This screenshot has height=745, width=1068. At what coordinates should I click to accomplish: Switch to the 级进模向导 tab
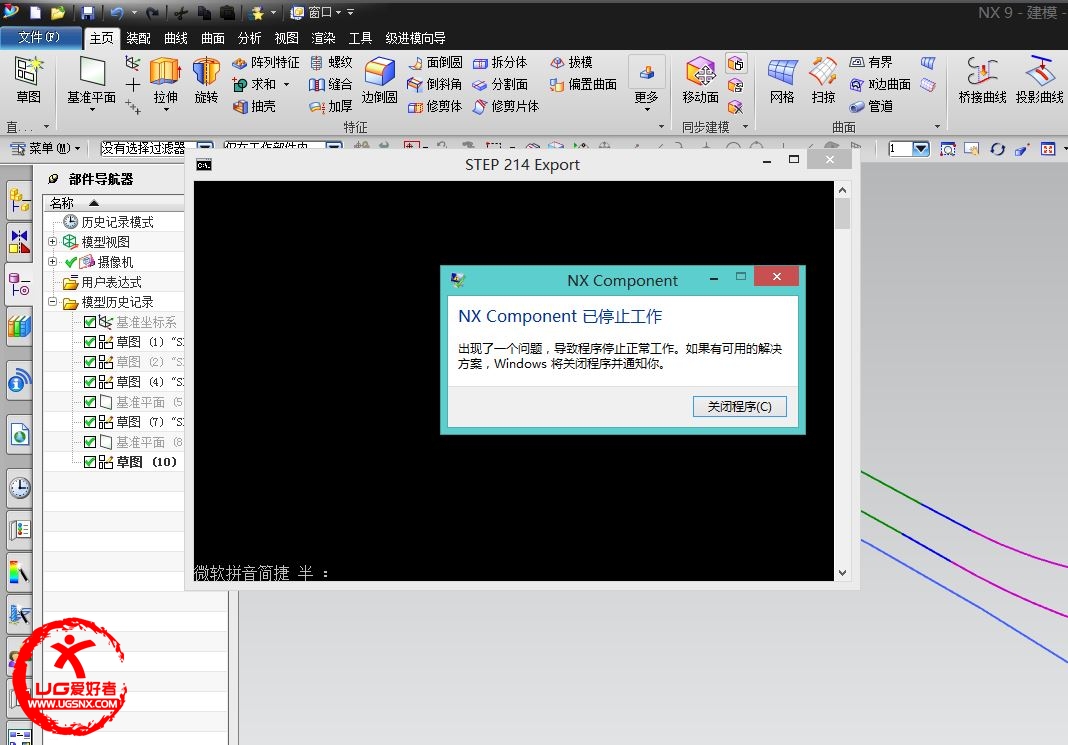point(415,38)
